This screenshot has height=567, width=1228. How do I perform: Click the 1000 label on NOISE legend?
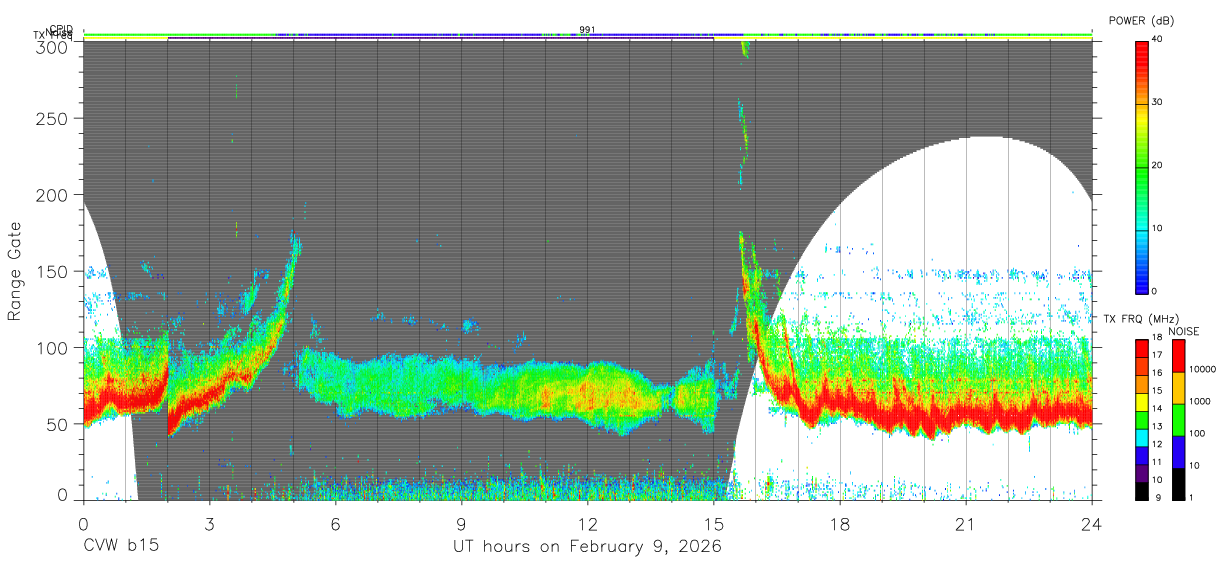[1199, 401]
